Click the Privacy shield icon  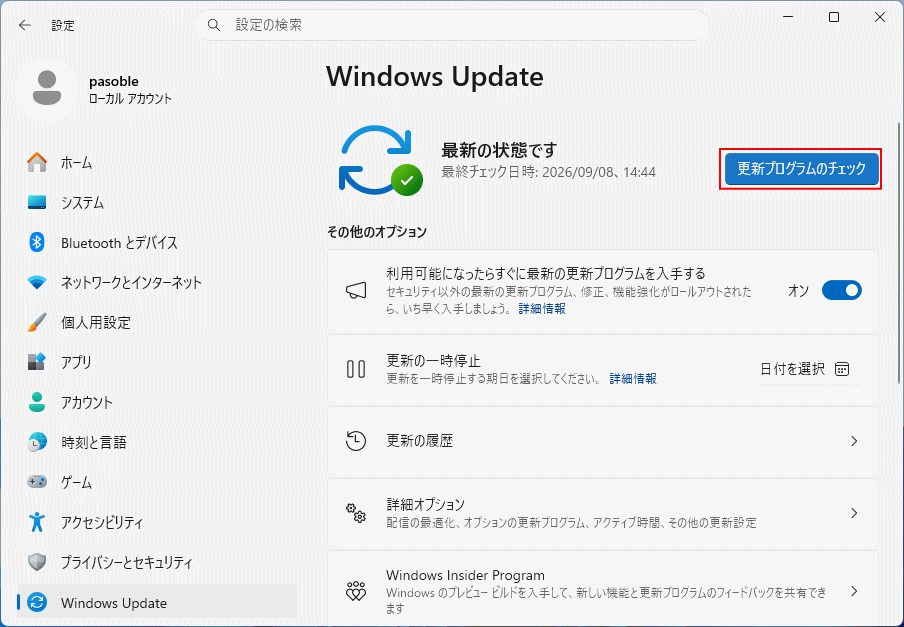tap(37, 562)
